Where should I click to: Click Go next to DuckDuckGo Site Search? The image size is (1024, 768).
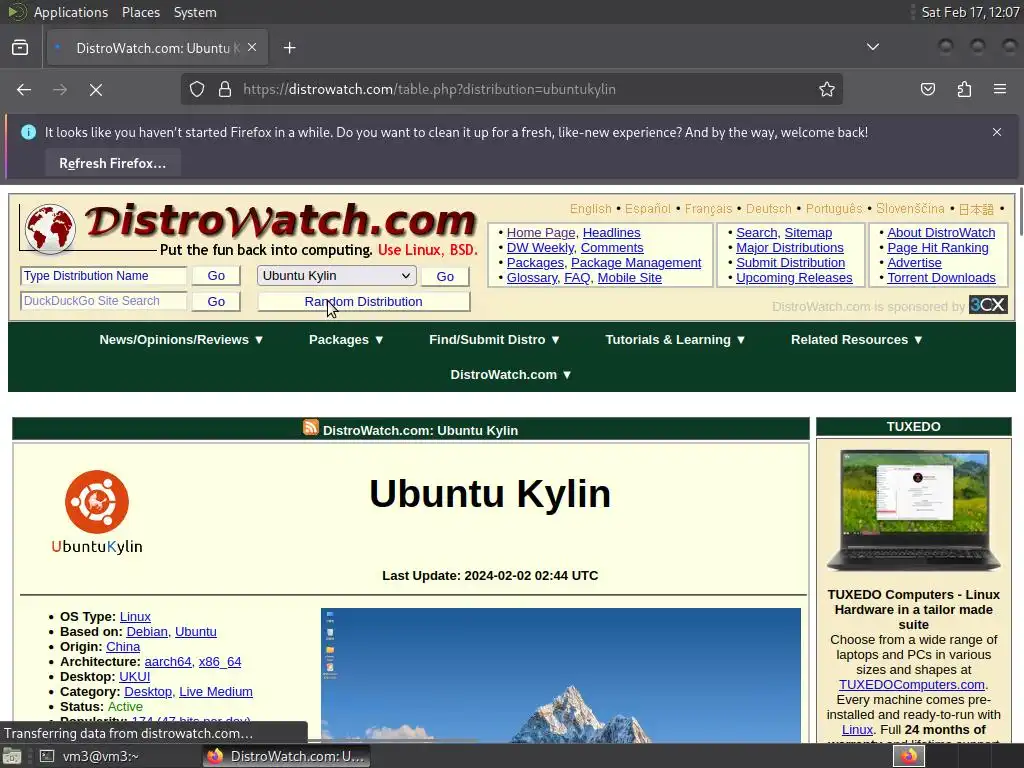(216, 302)
